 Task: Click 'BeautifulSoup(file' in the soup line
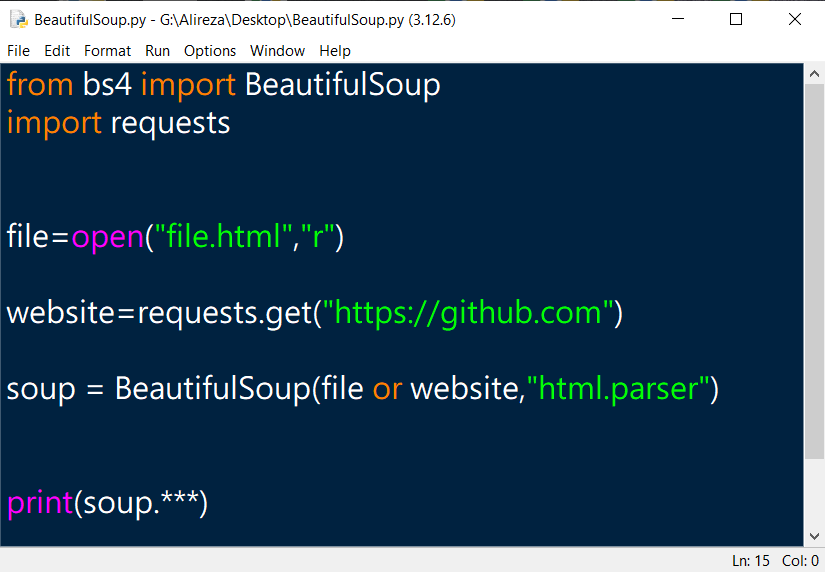click(x=239, y=390)
